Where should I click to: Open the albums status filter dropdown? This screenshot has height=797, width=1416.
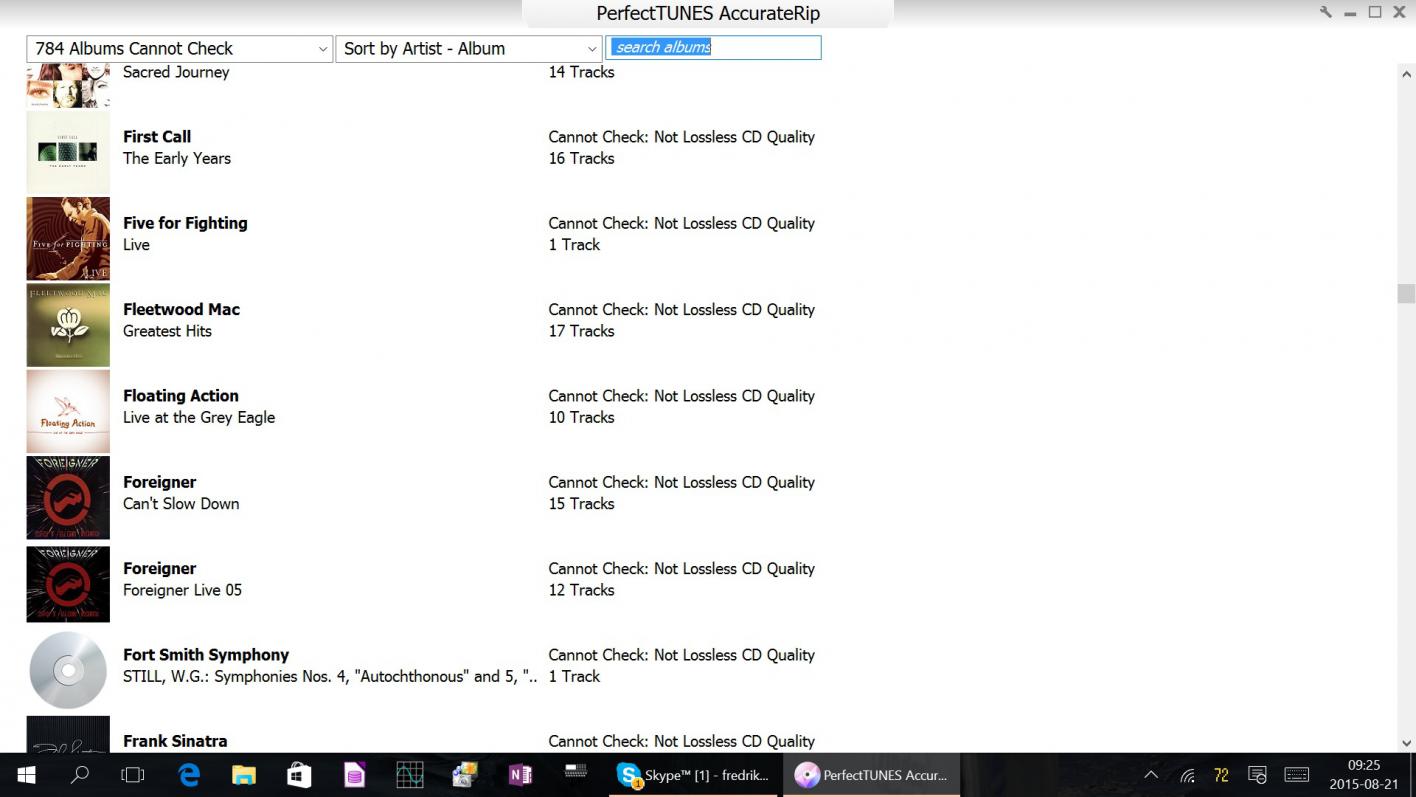180,48
